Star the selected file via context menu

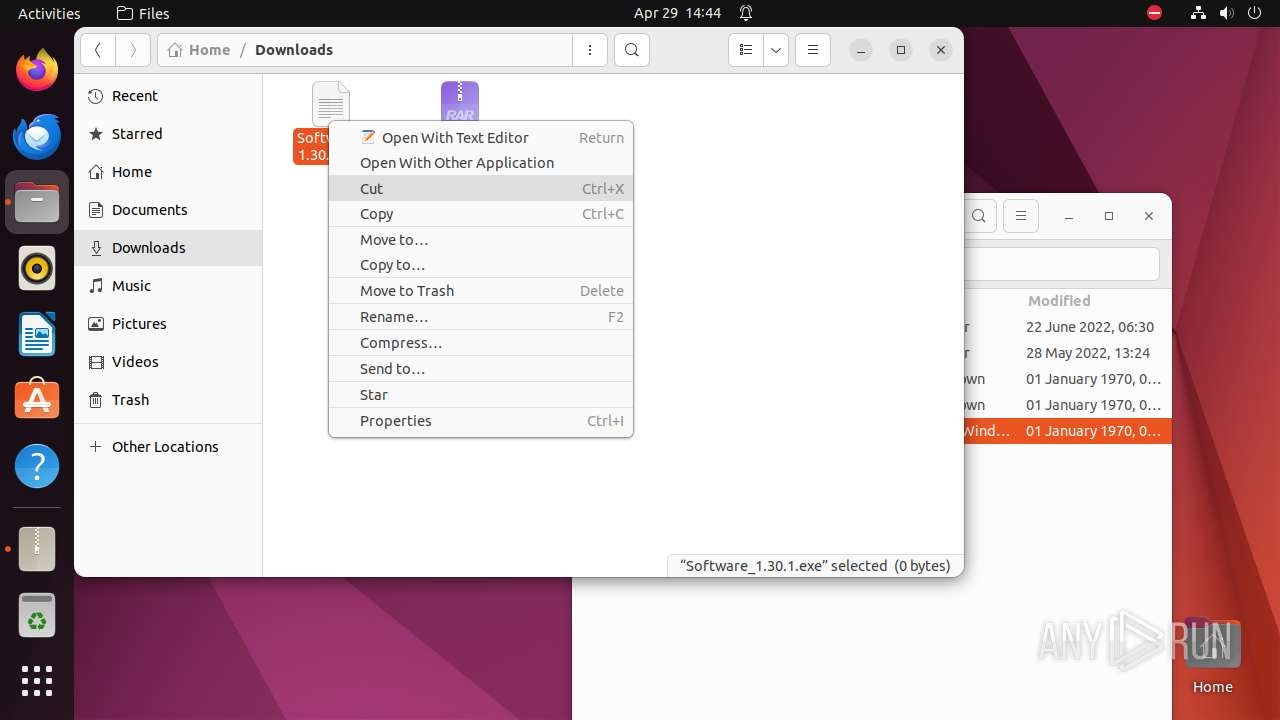[x=481, y=395]
